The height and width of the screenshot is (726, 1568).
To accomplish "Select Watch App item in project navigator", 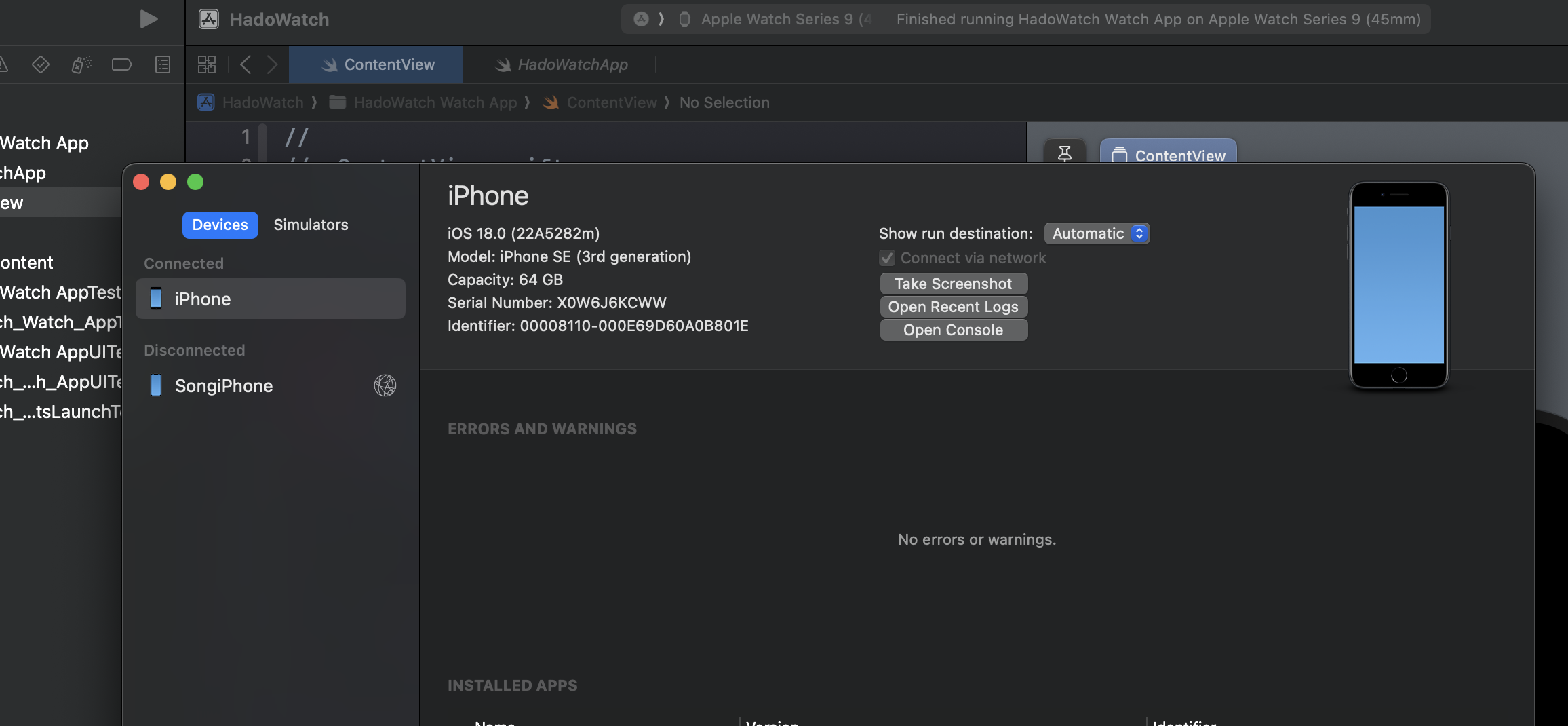I will click(x=45, y=142).
